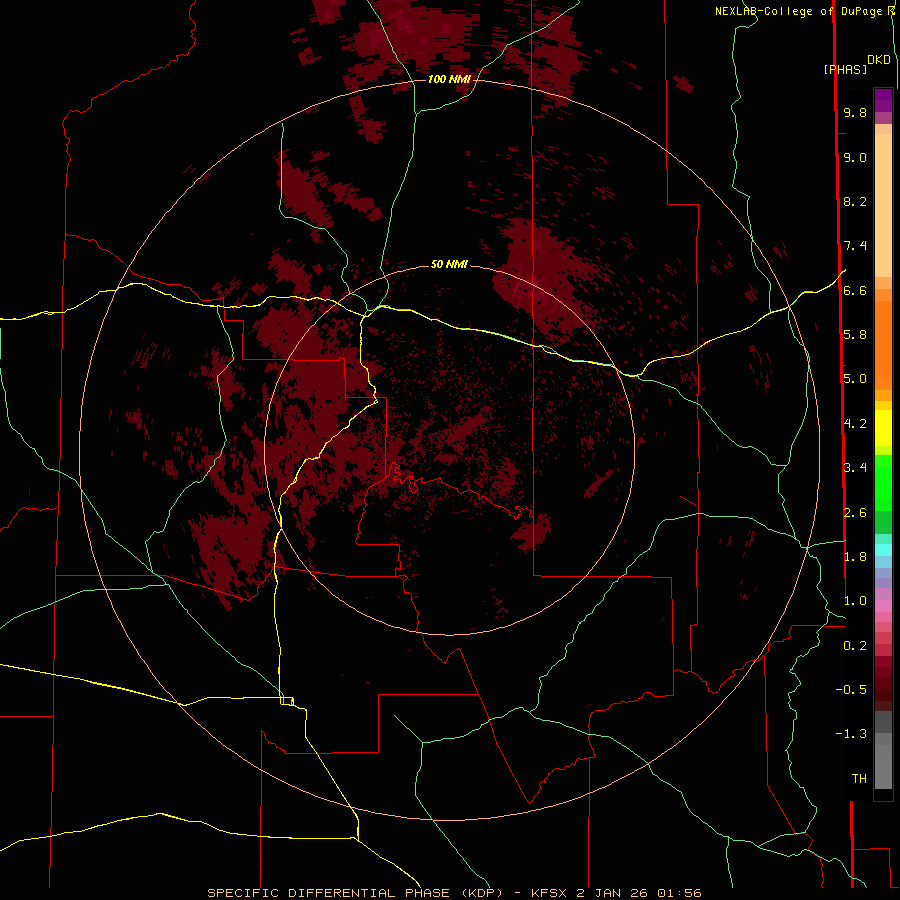Click the "100 NMI" range ring label
The height and width of the screenshot is (900, 900).
click(x=449, y=79)
